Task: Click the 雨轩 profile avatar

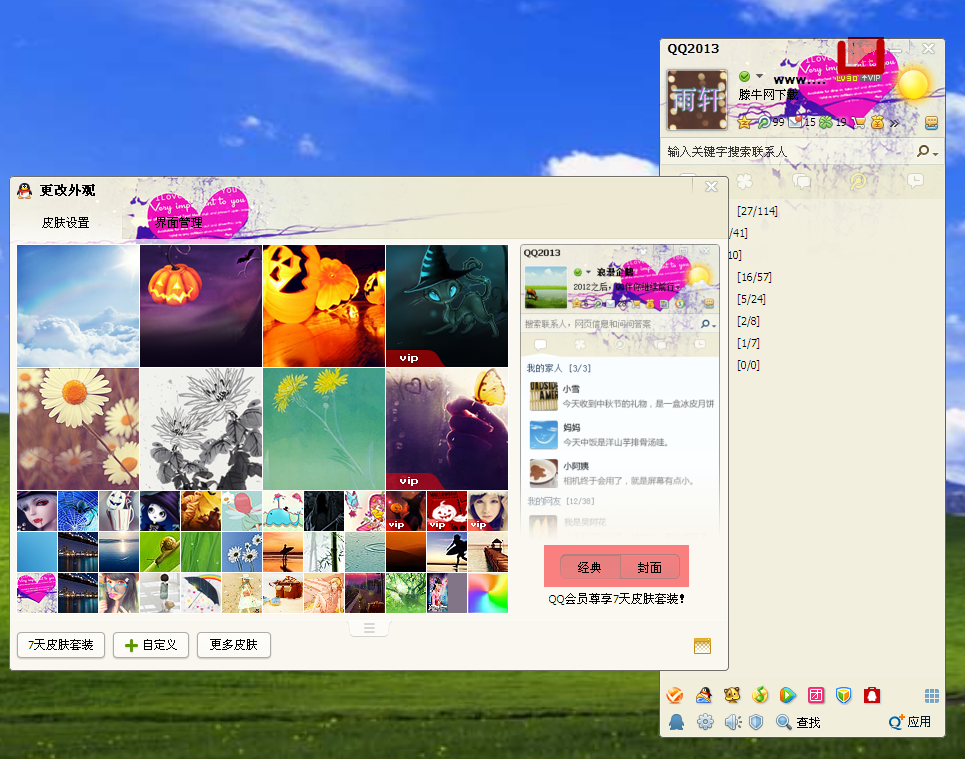Action: coord(697,100)
